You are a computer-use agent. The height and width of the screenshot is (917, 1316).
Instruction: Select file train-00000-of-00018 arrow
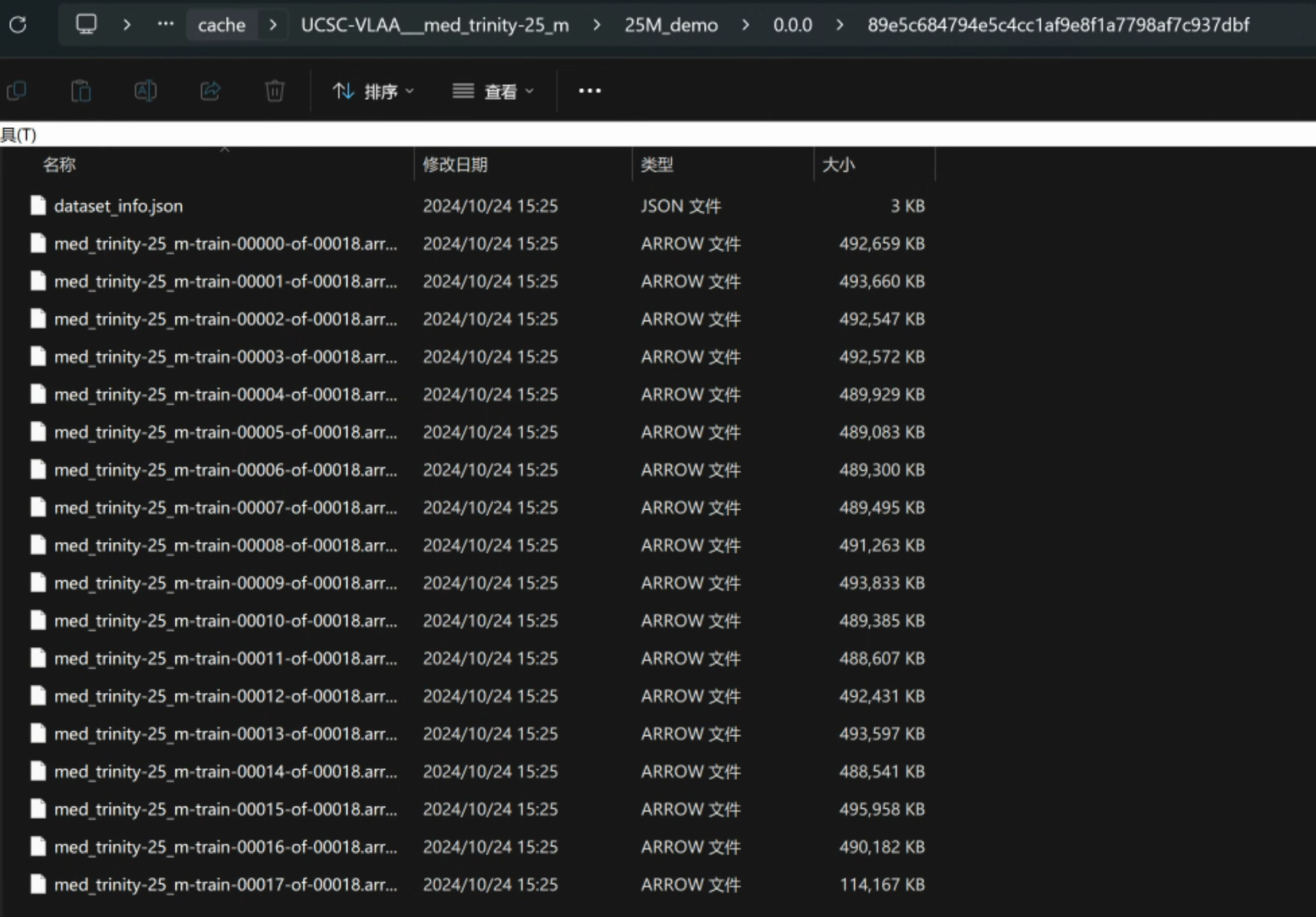pyautogui.click(x=225, y=244)
